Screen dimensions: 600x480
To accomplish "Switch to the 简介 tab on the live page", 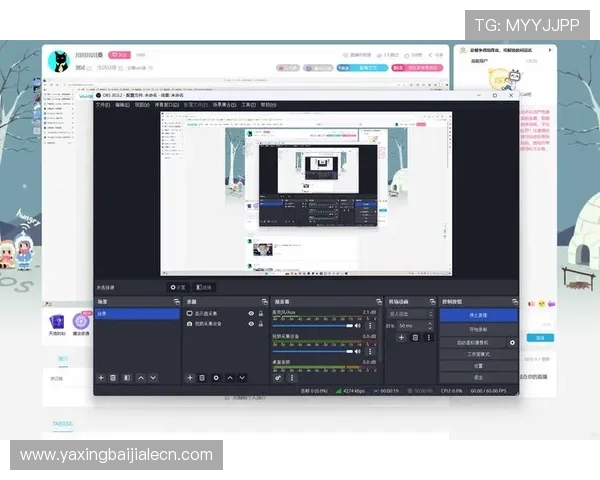I will (x=63, y=359).
